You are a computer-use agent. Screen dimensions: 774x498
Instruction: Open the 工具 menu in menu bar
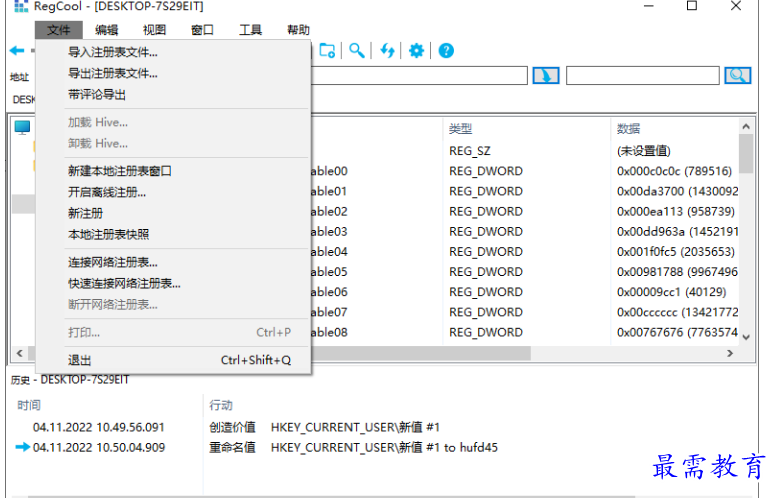[x=250, y=30]
